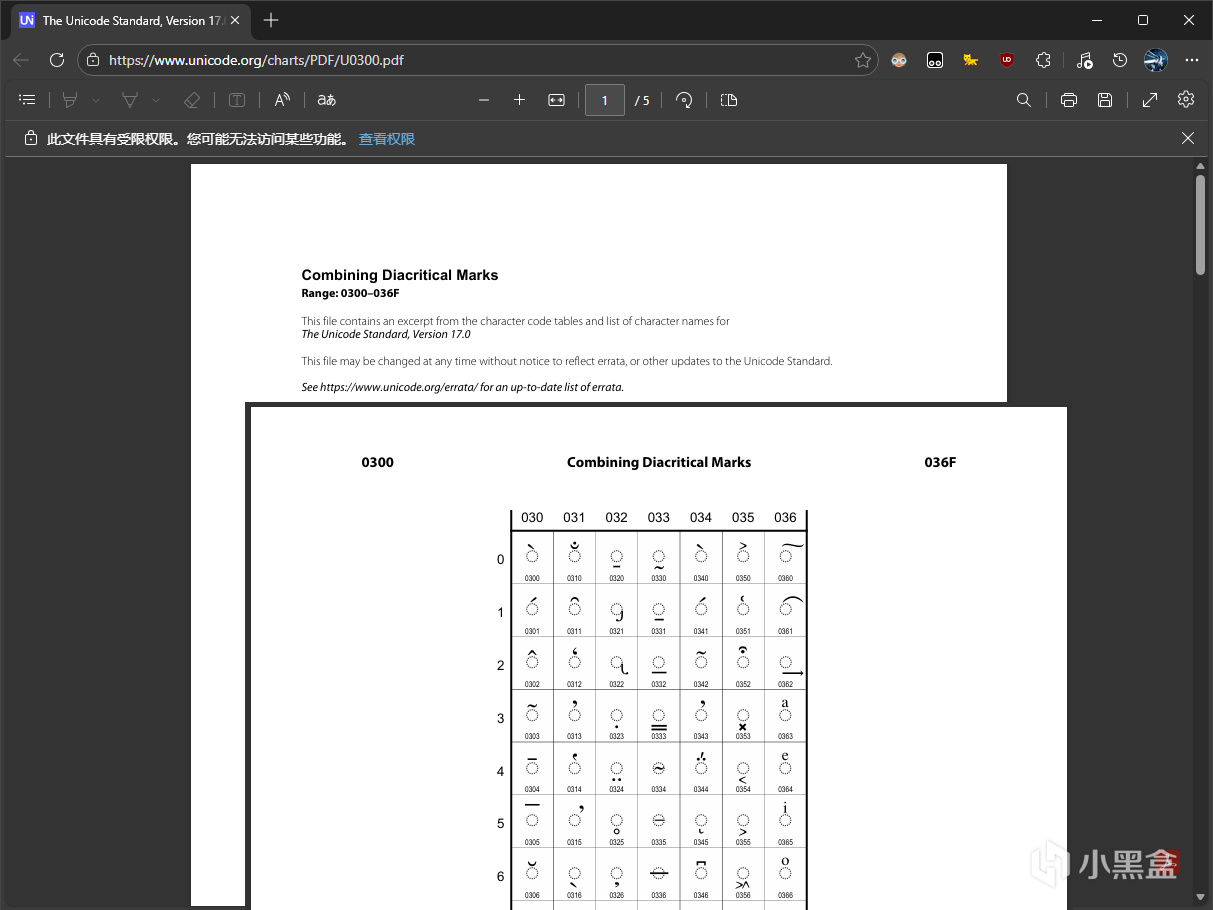Click the lock icon in the permissions bar
The image size is (1213, 910).
click(31, 138)
